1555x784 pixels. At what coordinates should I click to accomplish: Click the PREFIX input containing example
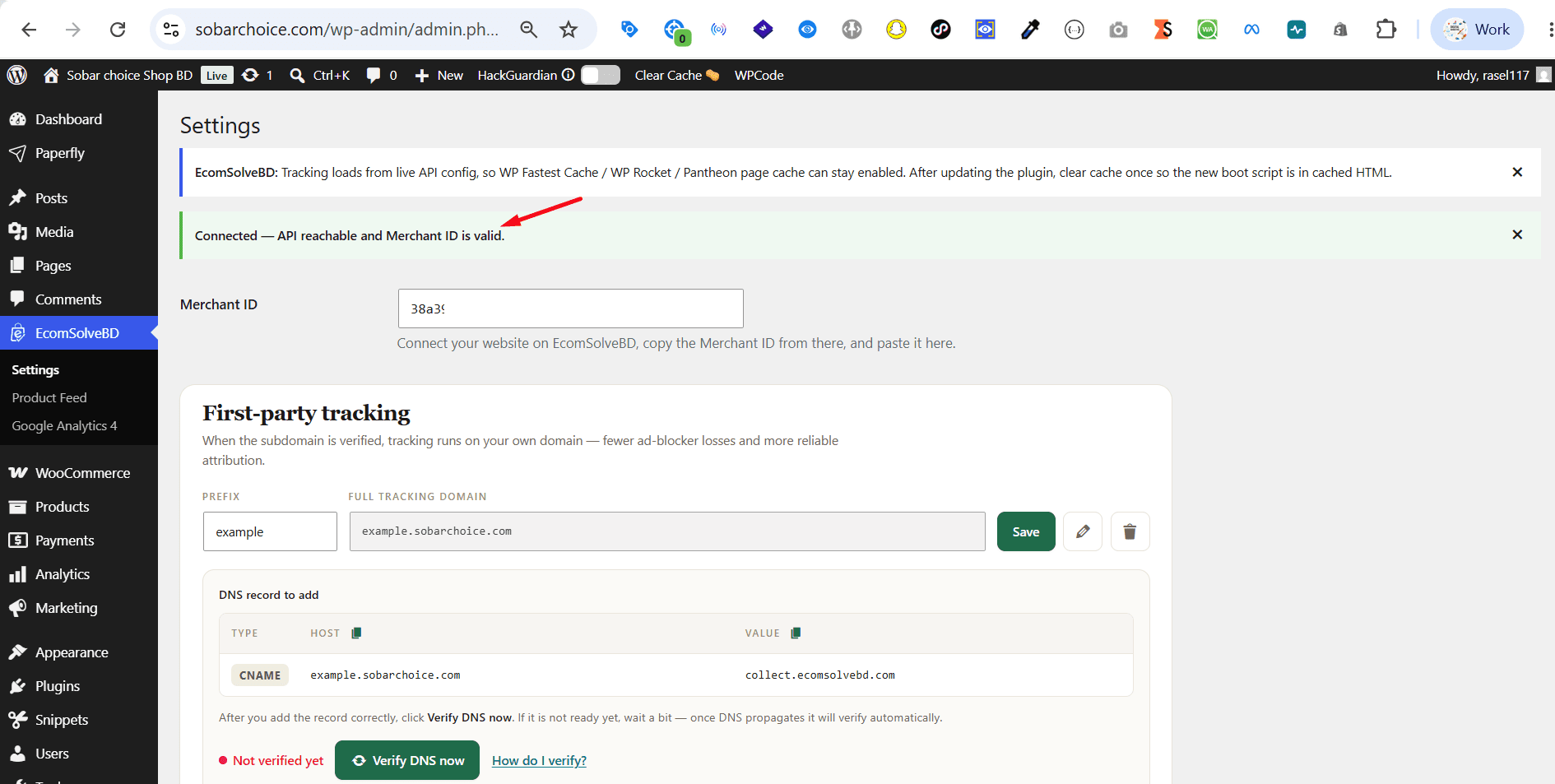[270, 531]
